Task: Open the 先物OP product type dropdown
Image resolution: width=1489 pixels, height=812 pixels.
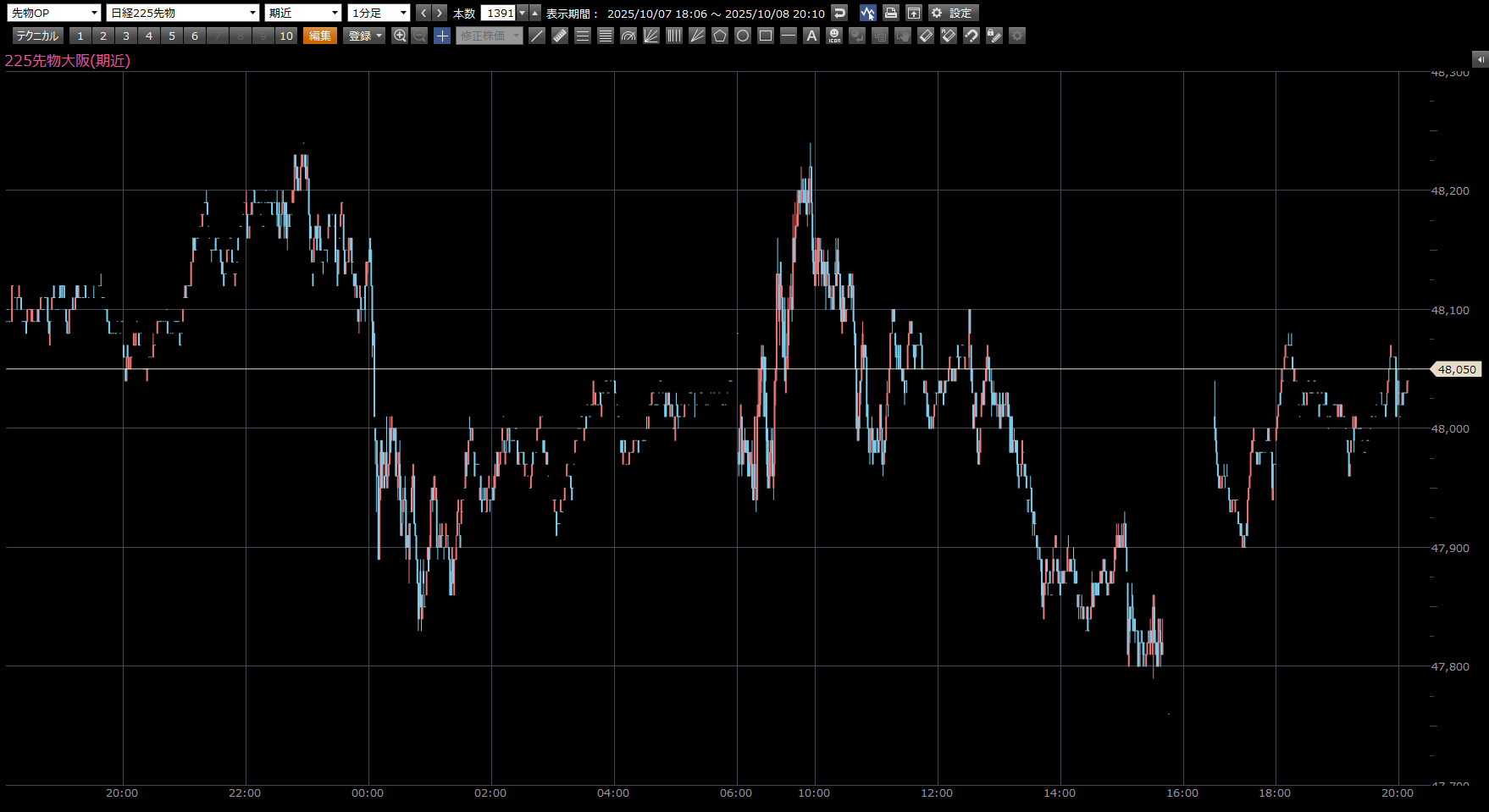Action: point(53,13)
